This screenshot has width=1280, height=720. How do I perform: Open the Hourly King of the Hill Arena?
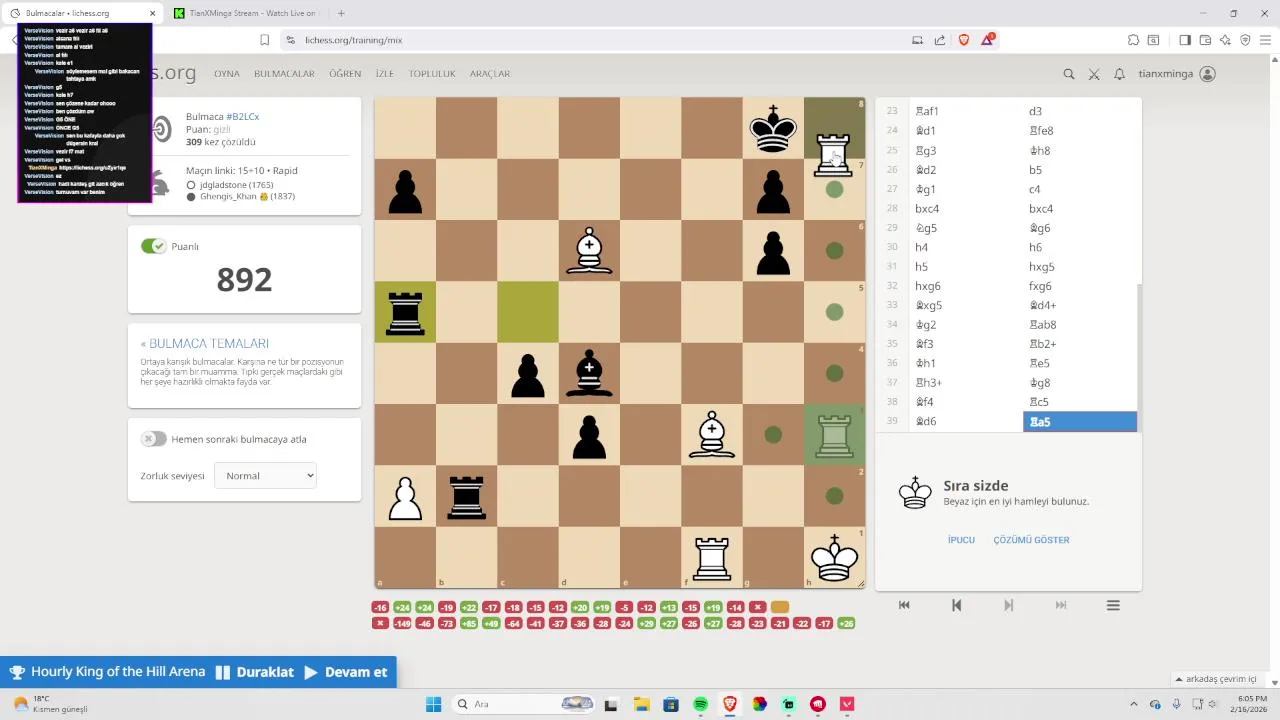[x=108, y=672]
